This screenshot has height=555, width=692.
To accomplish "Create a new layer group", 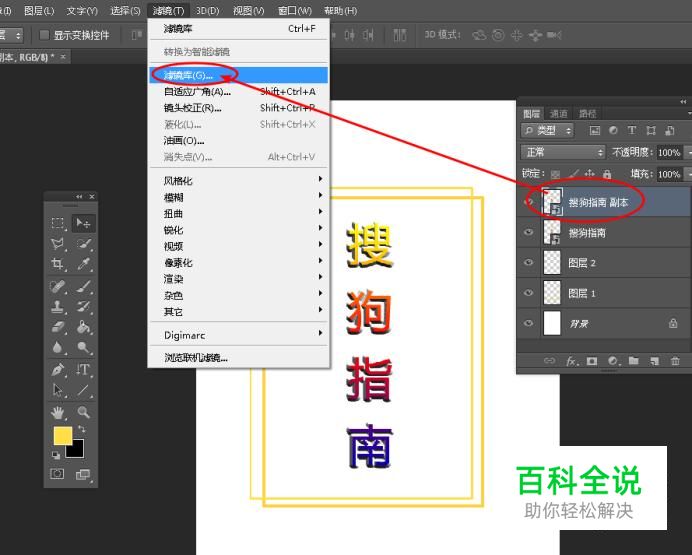I will tap(633, 361).
